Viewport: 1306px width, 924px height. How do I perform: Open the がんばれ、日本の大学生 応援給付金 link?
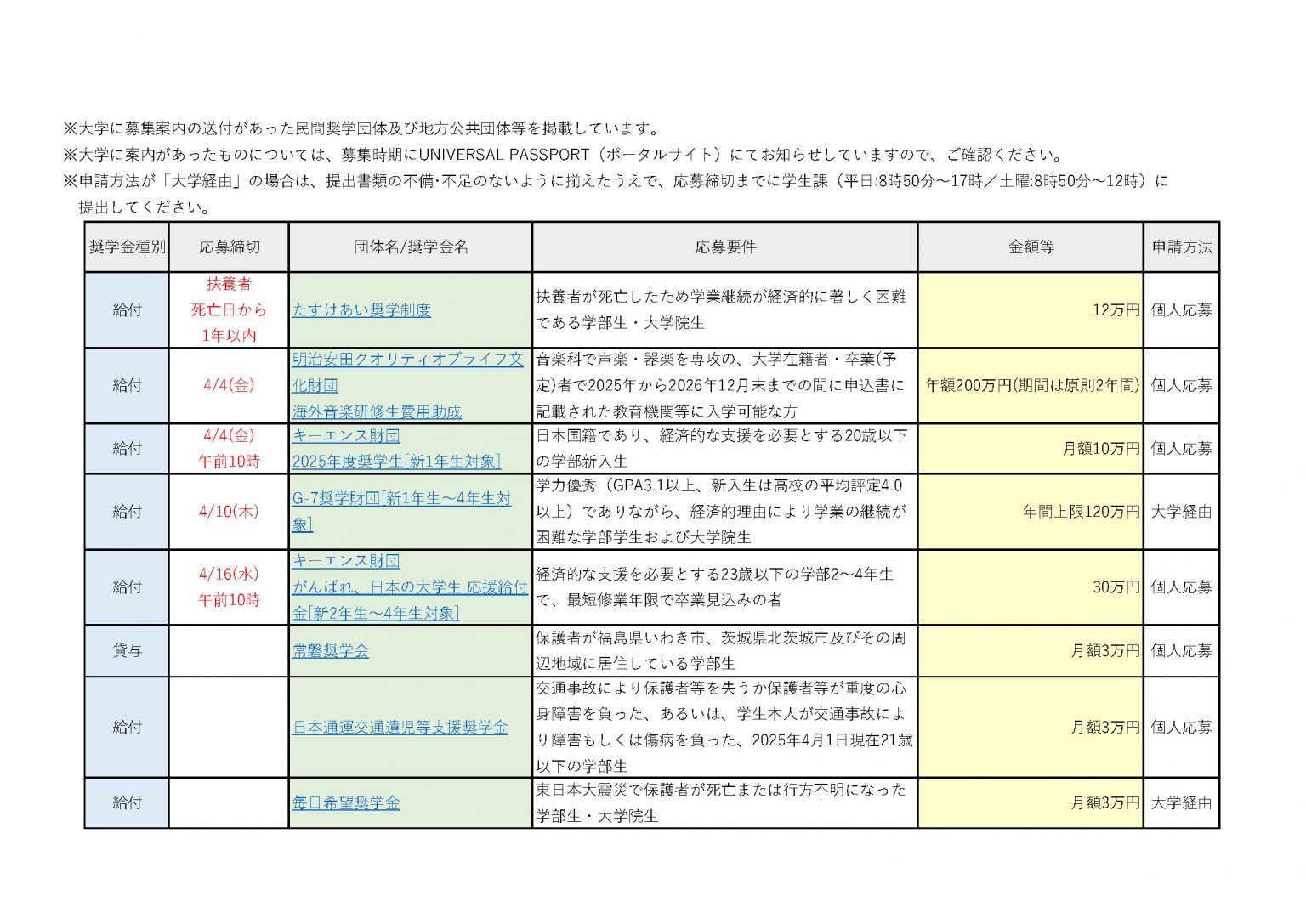click(410, 587)
